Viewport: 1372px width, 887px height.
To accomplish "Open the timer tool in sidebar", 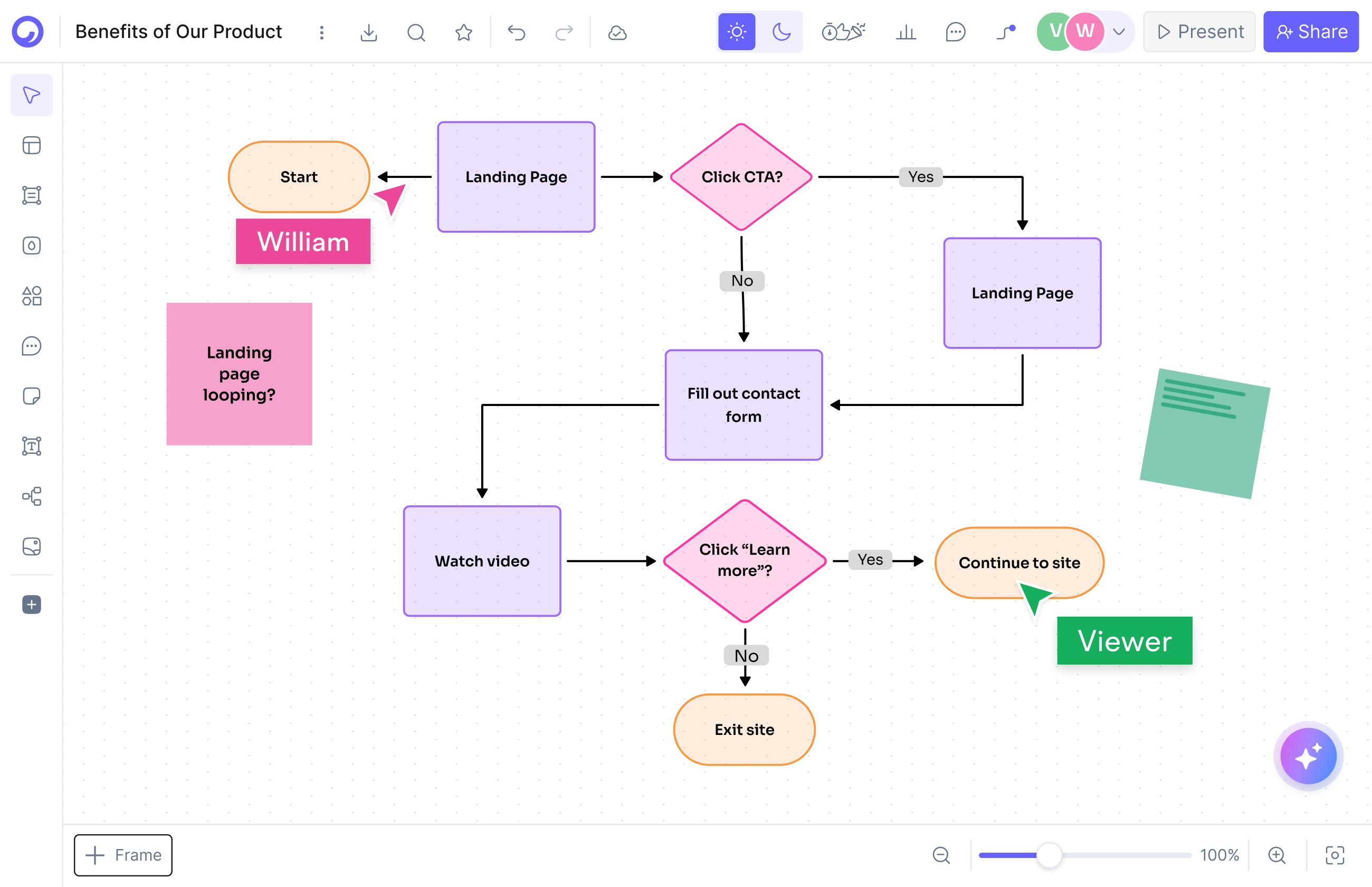I will click(32, 246).
